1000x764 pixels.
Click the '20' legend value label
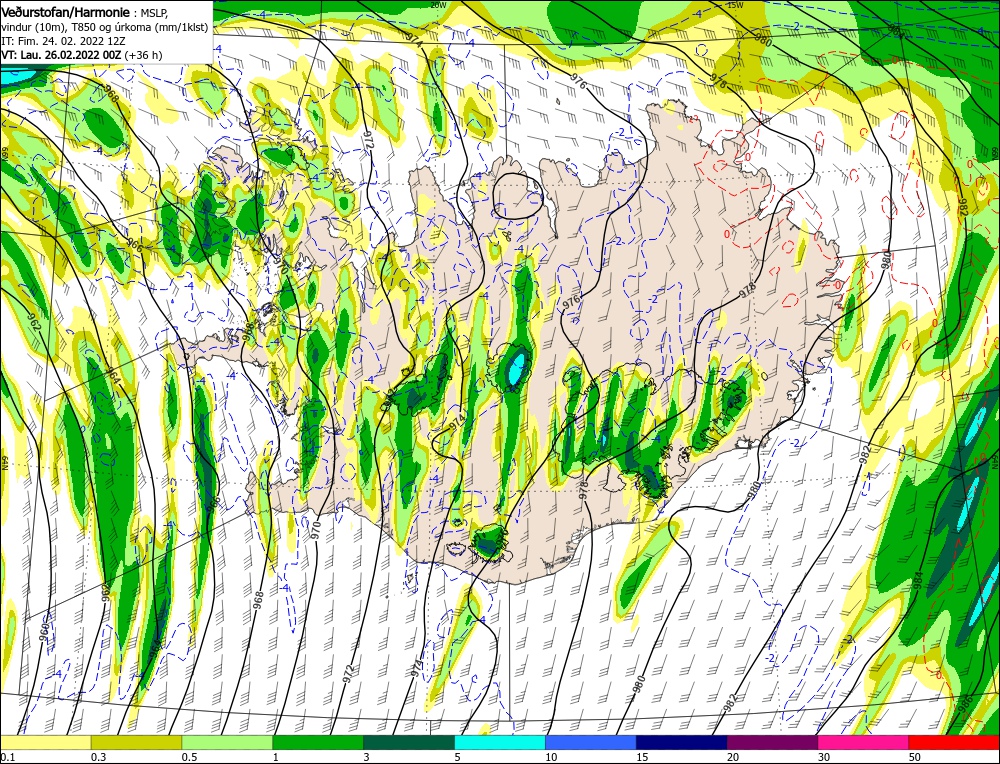coord(733,757)
